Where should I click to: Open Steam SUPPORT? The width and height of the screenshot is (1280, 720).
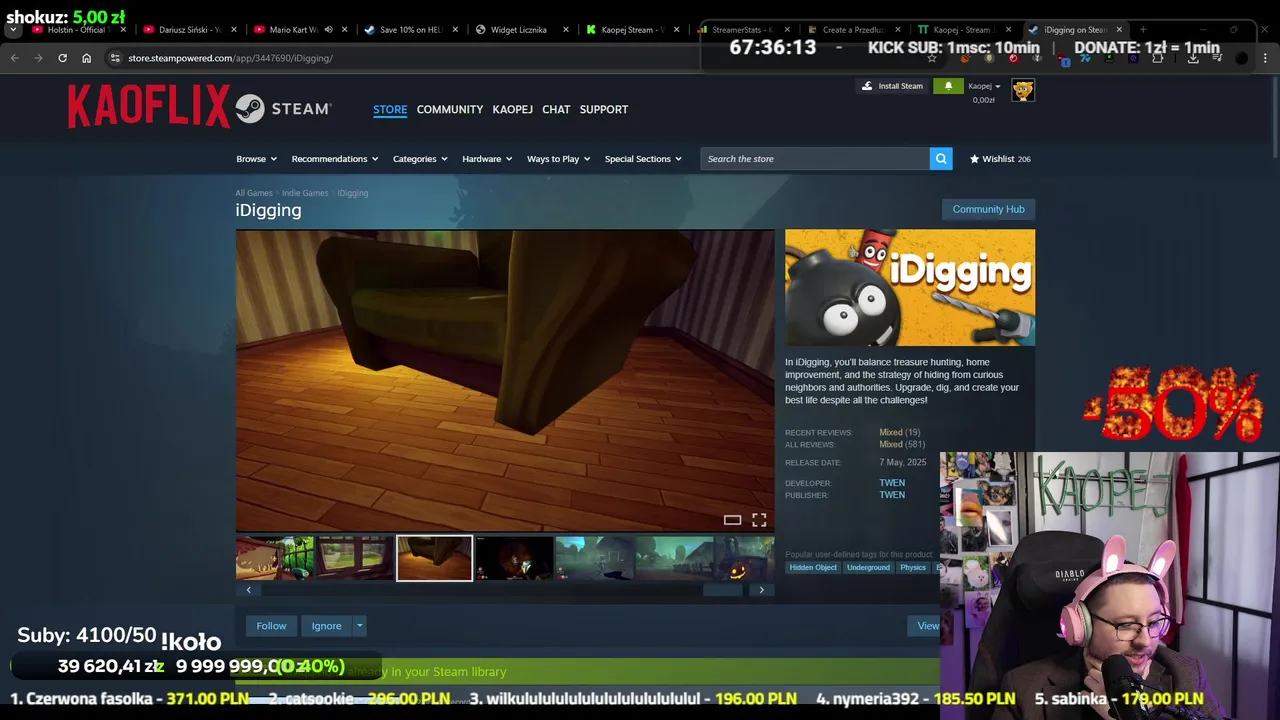point(604,109)
